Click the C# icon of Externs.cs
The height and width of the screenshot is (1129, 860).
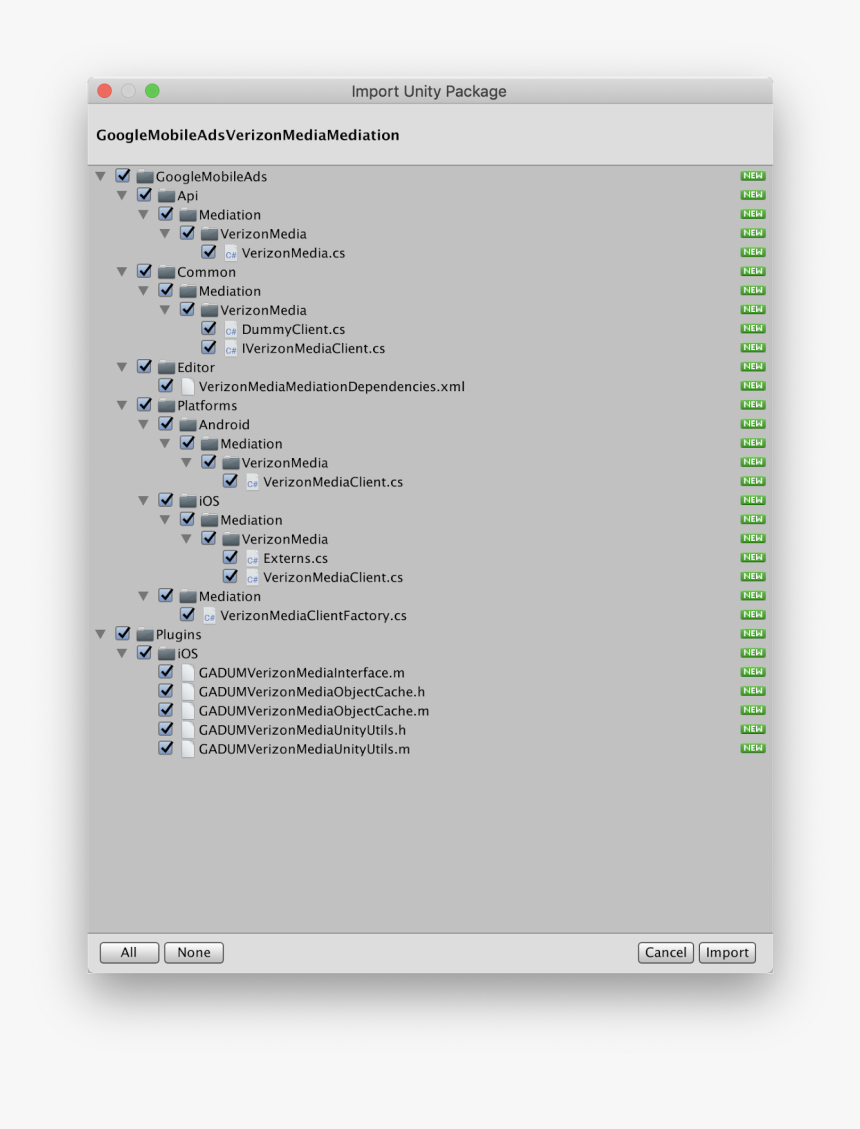[252, 558]
